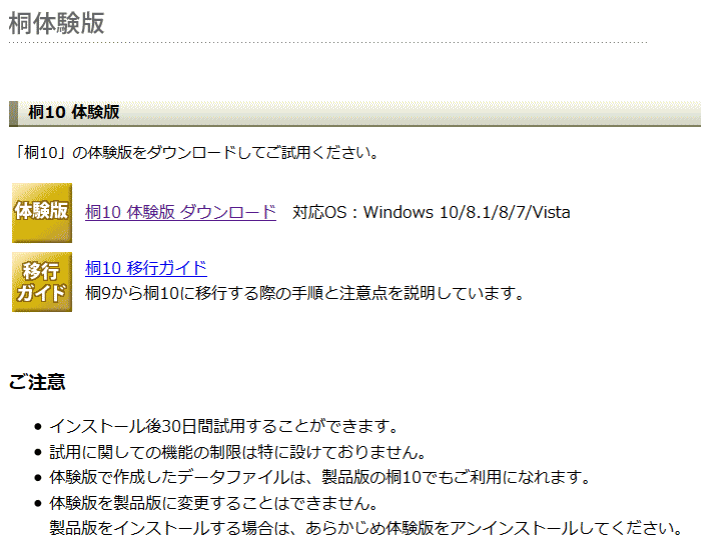
Task: Click the 桐10 体験版 section heading
Action: point(74,112)
